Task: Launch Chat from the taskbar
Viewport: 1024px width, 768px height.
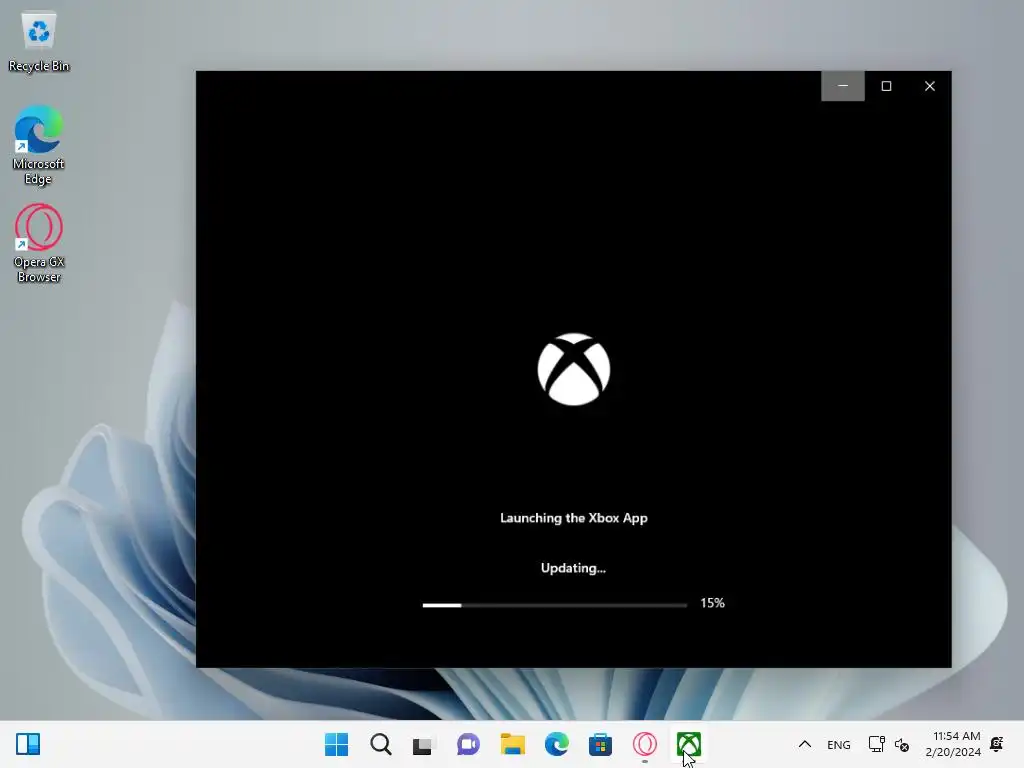Action: 468,744
